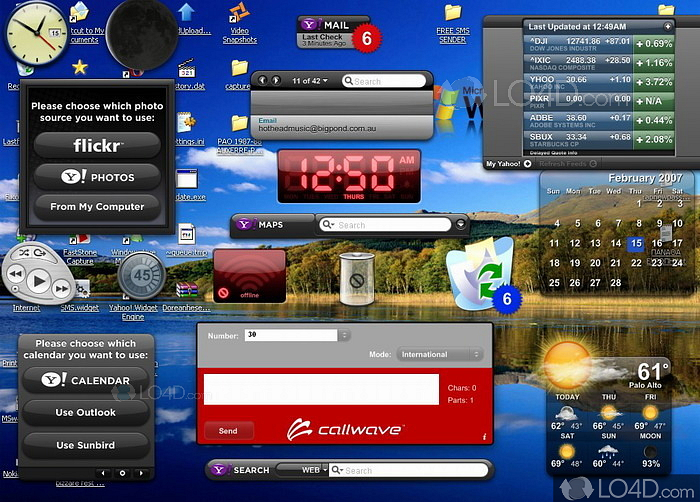Go to next page in calendar chooser widget

click(142, 473)
